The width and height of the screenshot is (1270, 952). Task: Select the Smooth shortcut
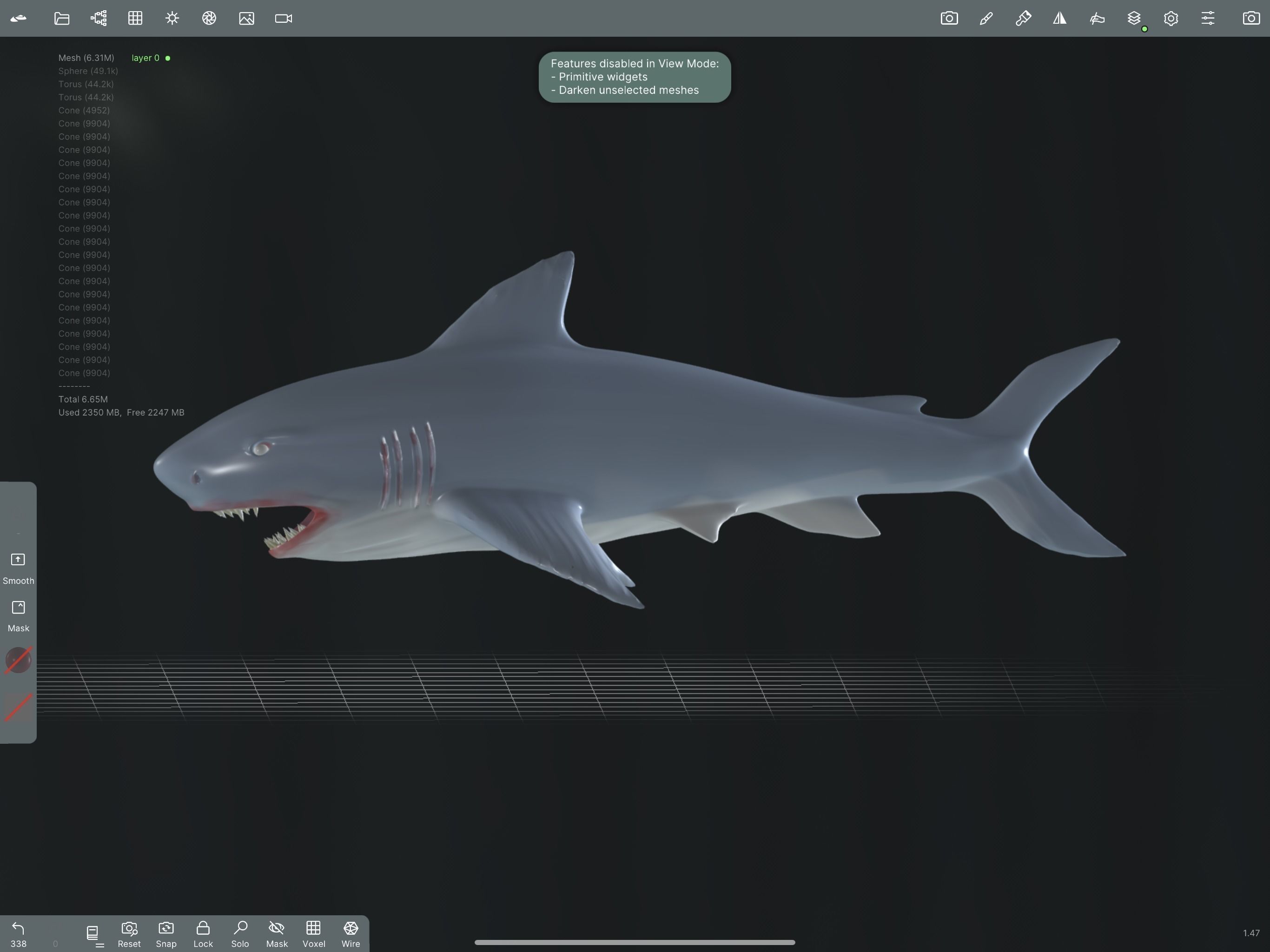point(19,569)
